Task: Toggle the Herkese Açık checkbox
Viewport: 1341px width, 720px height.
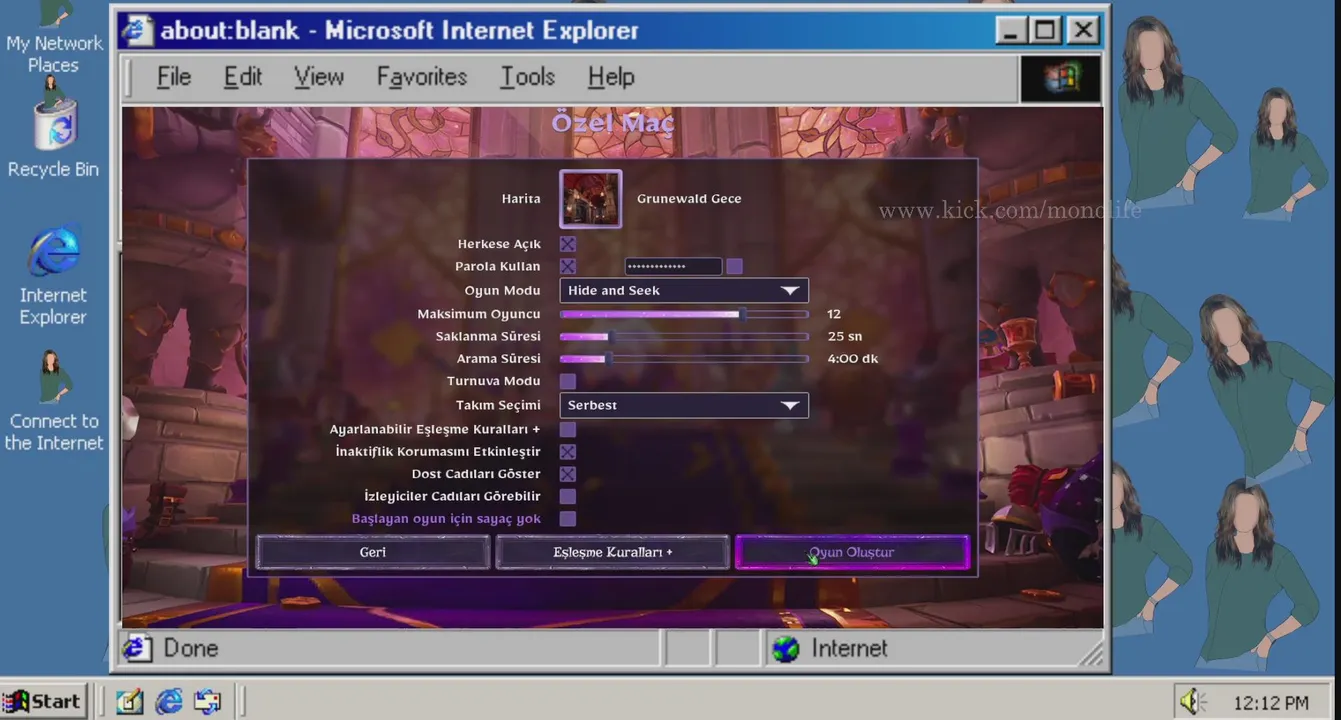Action: pos(568,244)
